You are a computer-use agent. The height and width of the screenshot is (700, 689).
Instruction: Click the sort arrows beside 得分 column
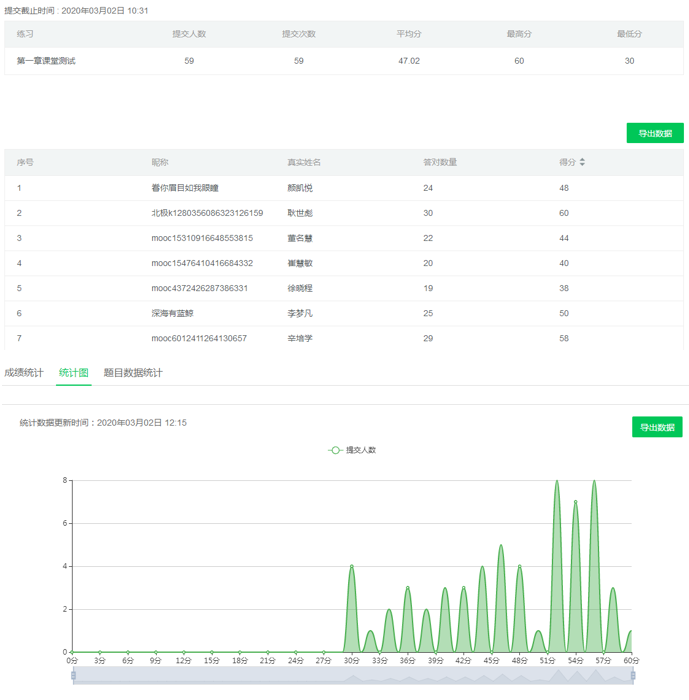pos(582,162)
